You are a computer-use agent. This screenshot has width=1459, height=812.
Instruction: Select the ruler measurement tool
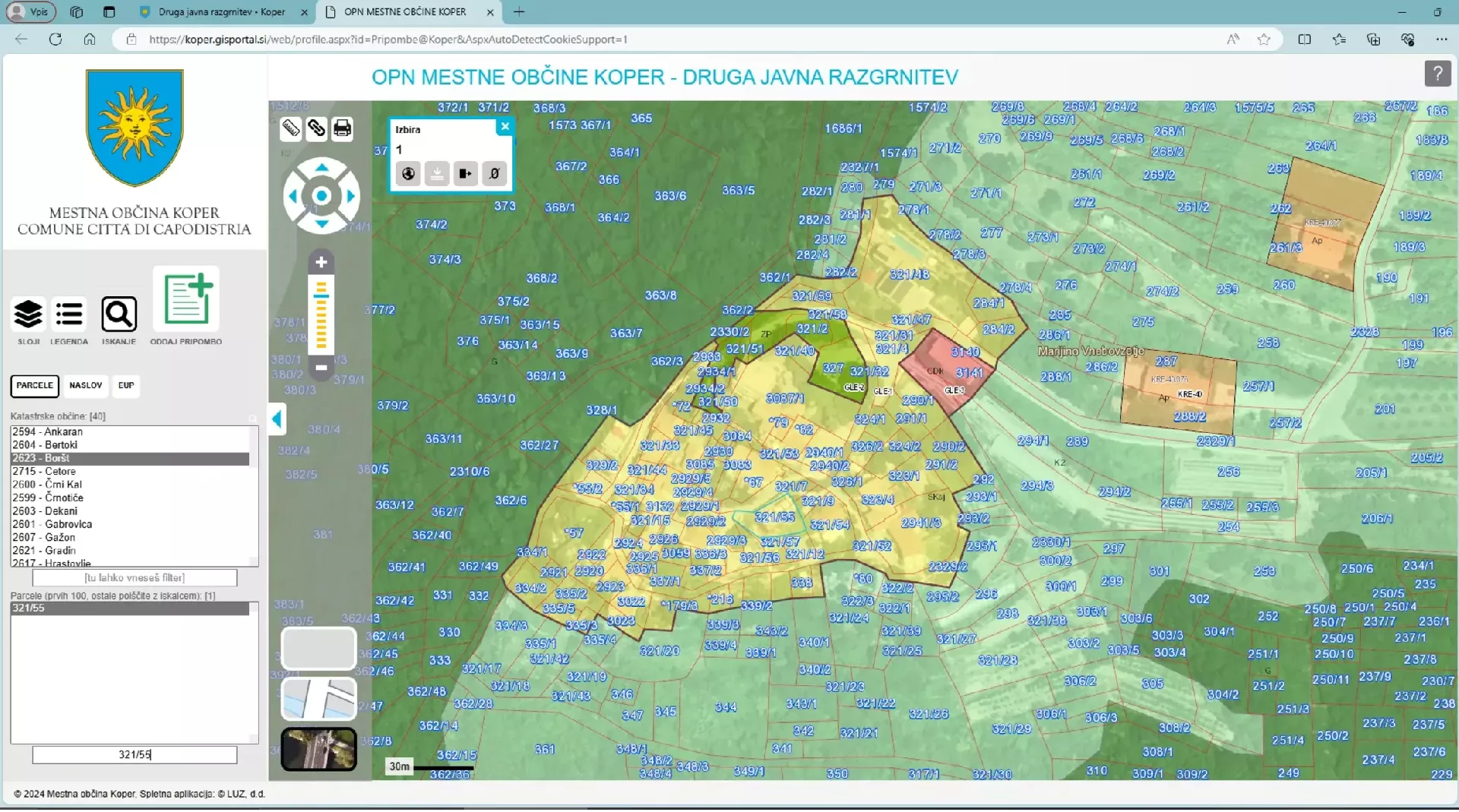pyautogui.click(x=291, y=128)
